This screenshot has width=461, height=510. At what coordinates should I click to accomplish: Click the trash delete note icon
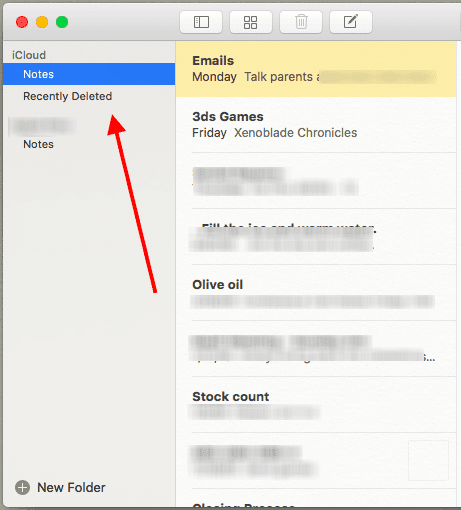pyautogui.click(x=301, y=22)
